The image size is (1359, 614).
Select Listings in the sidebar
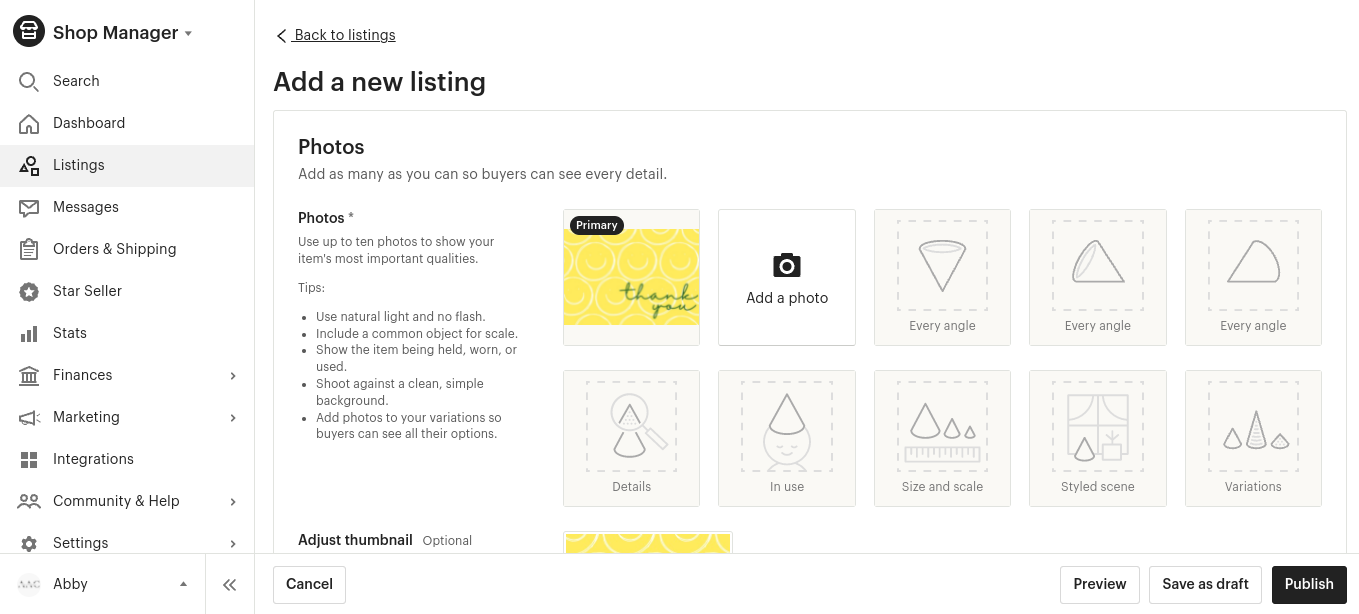[127, 165]
